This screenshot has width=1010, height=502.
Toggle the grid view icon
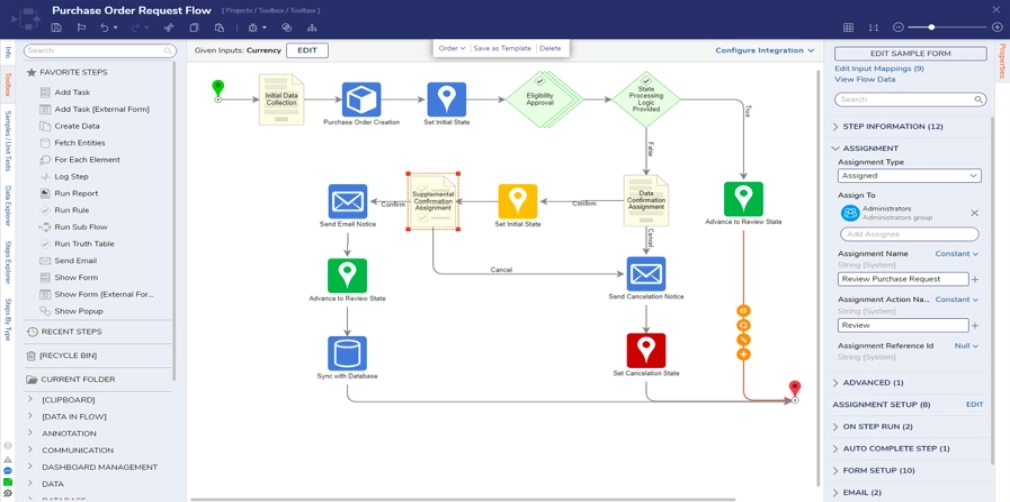point(848,27)
